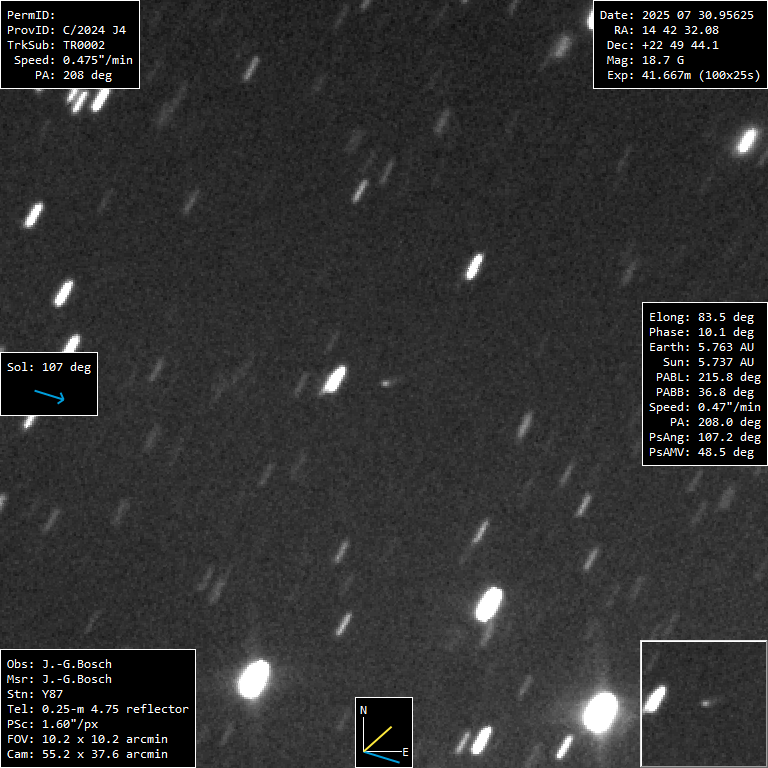Select the 'PermID:' label

(31, 15)
